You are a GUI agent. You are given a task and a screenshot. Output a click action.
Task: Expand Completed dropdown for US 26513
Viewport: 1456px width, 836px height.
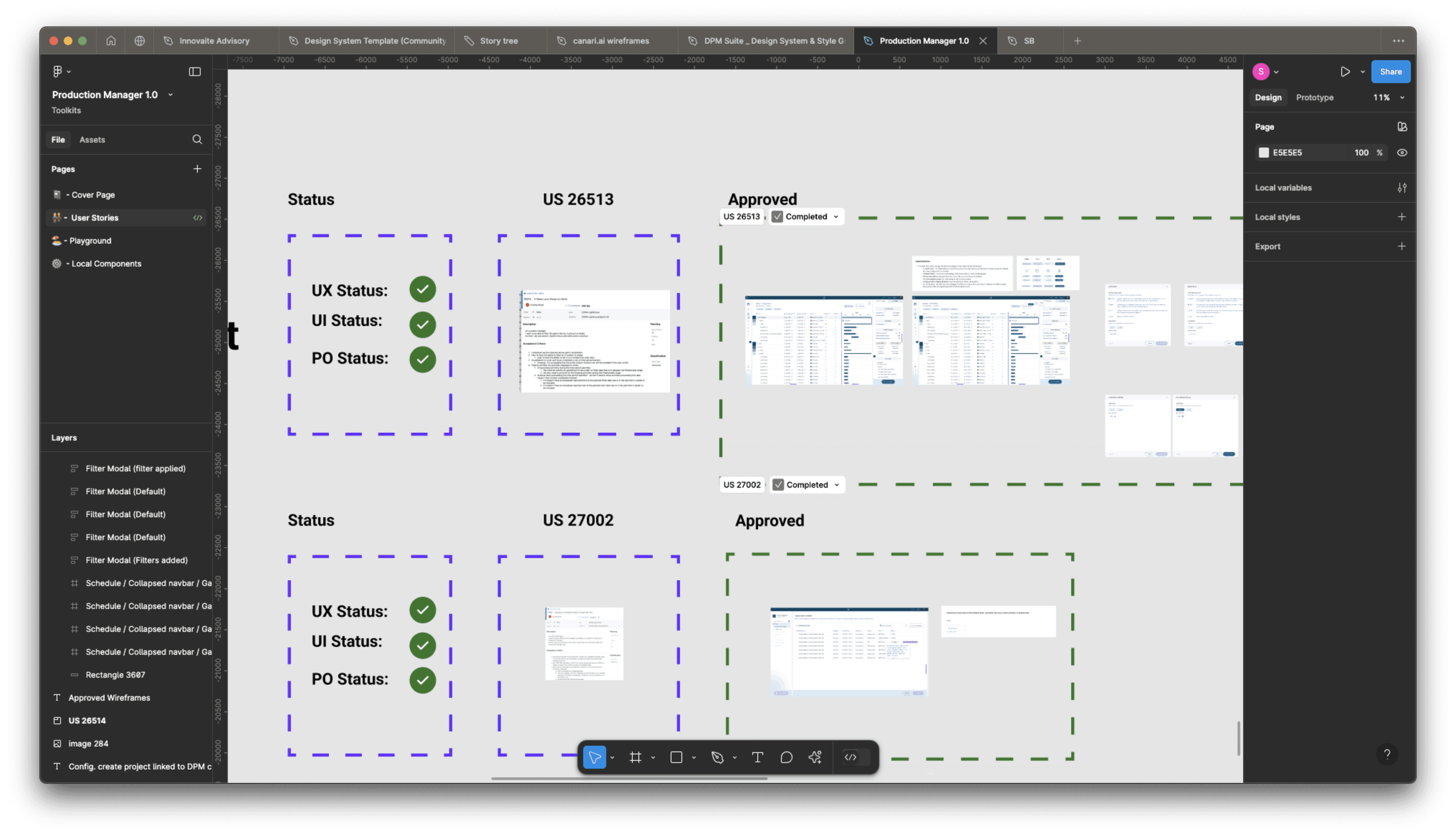click(x=835, y=217)
